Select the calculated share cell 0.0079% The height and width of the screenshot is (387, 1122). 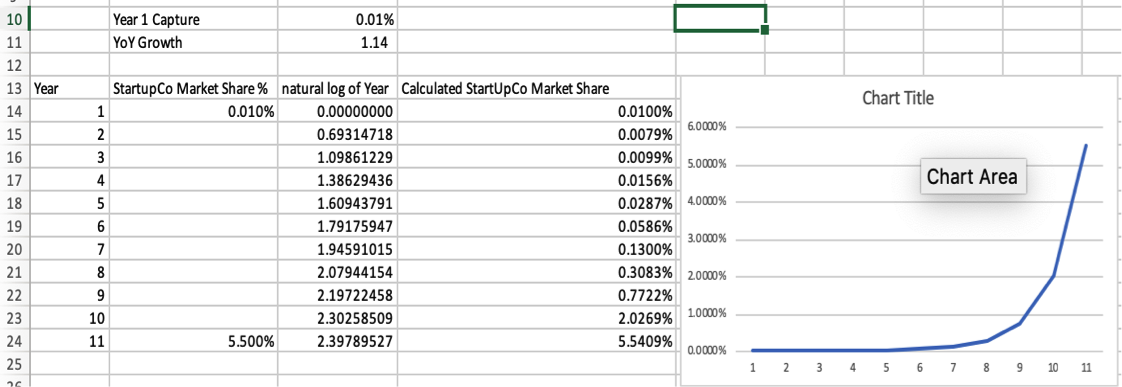tap(536, 135)
